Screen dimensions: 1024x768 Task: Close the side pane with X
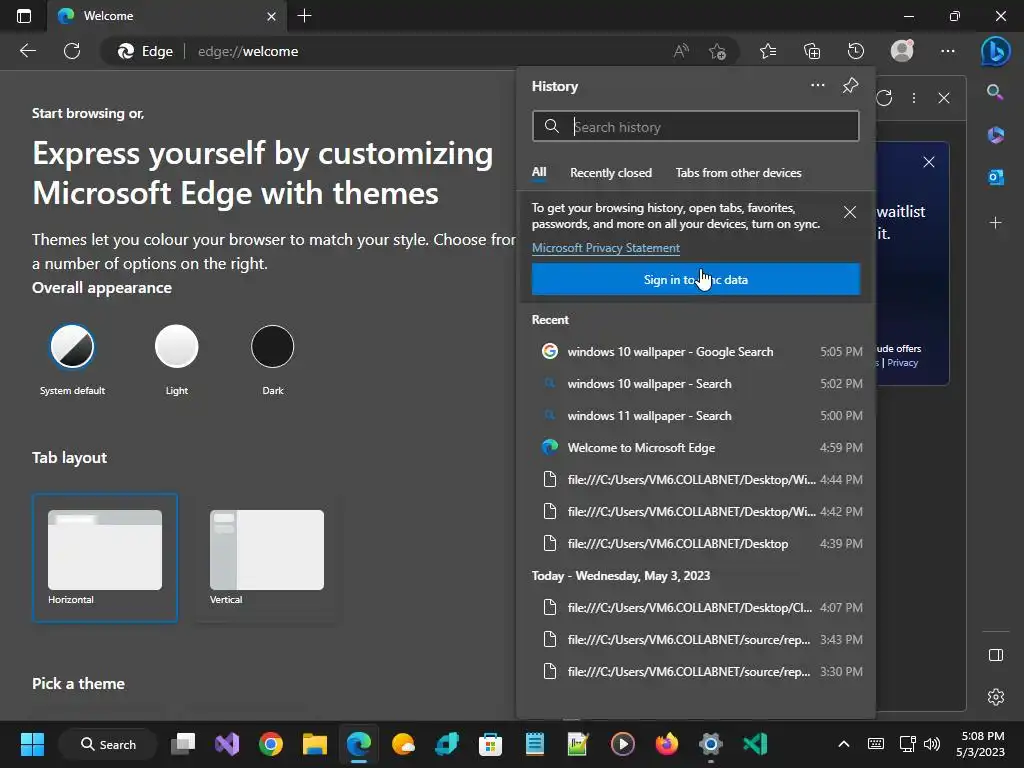[944, 98]
